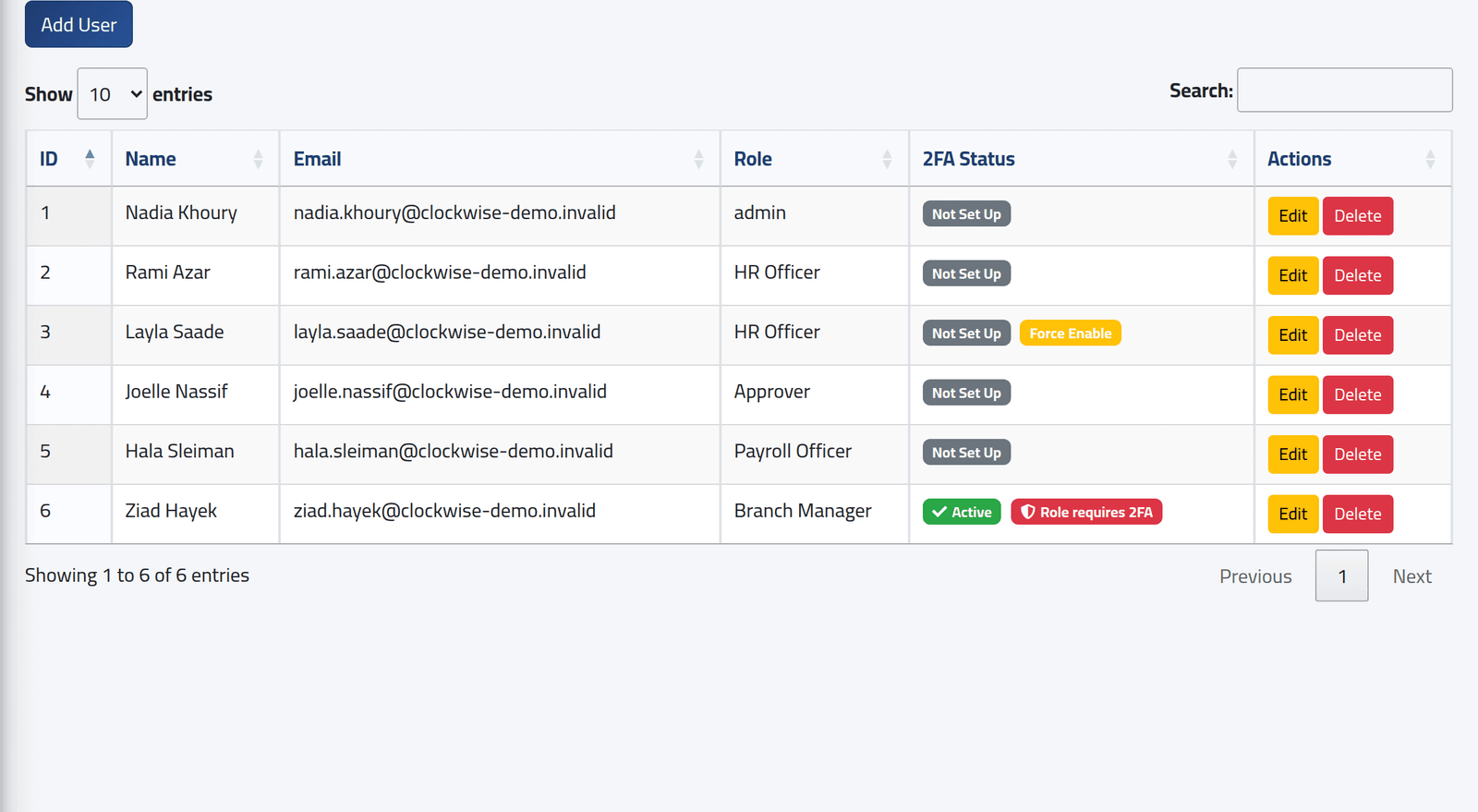
Task: Toggle the Email column sort arrows
Action: pyautogui.click(x=699, y=159)
